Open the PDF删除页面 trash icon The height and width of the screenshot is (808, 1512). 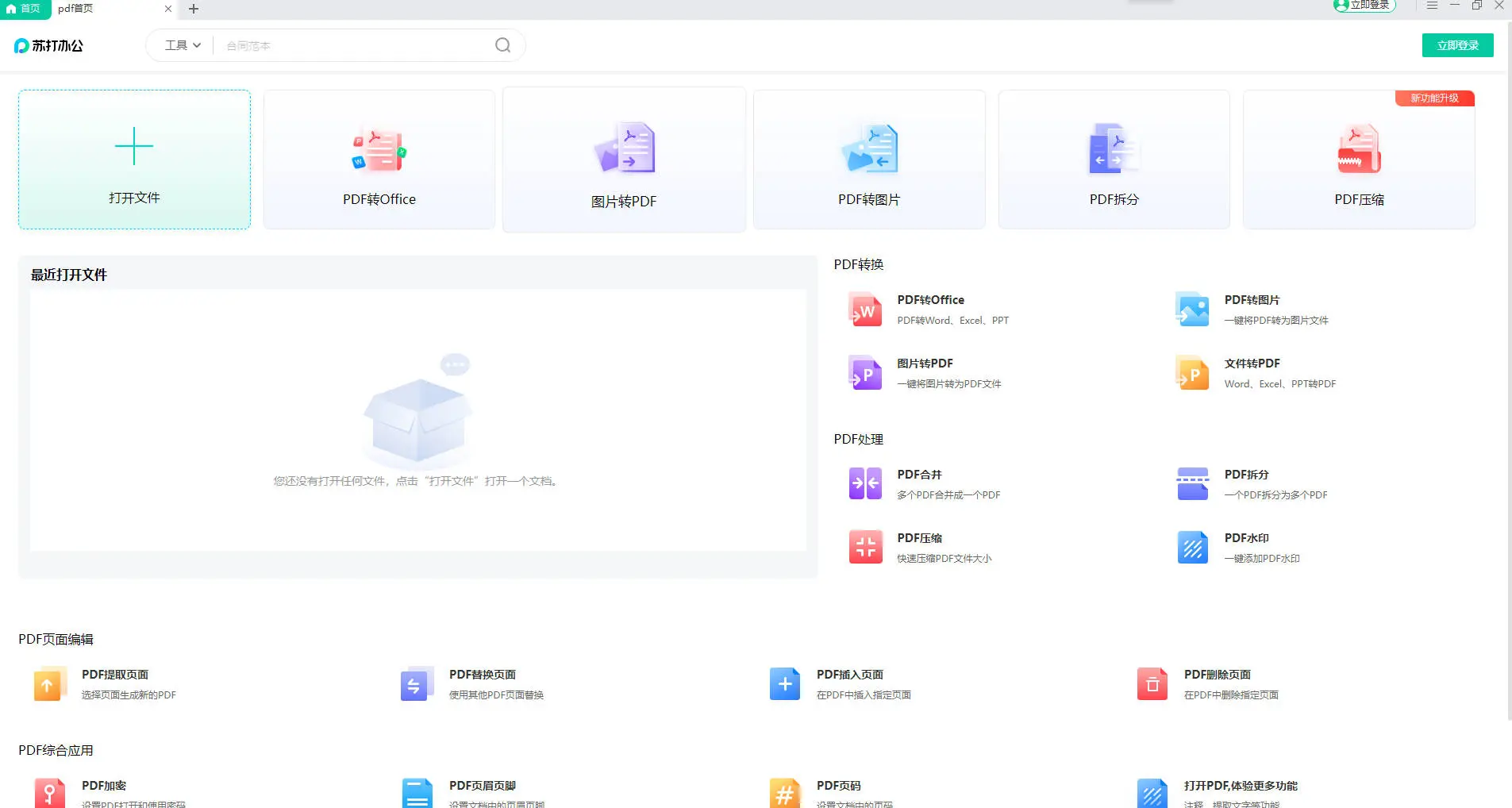click(1152, 684)
